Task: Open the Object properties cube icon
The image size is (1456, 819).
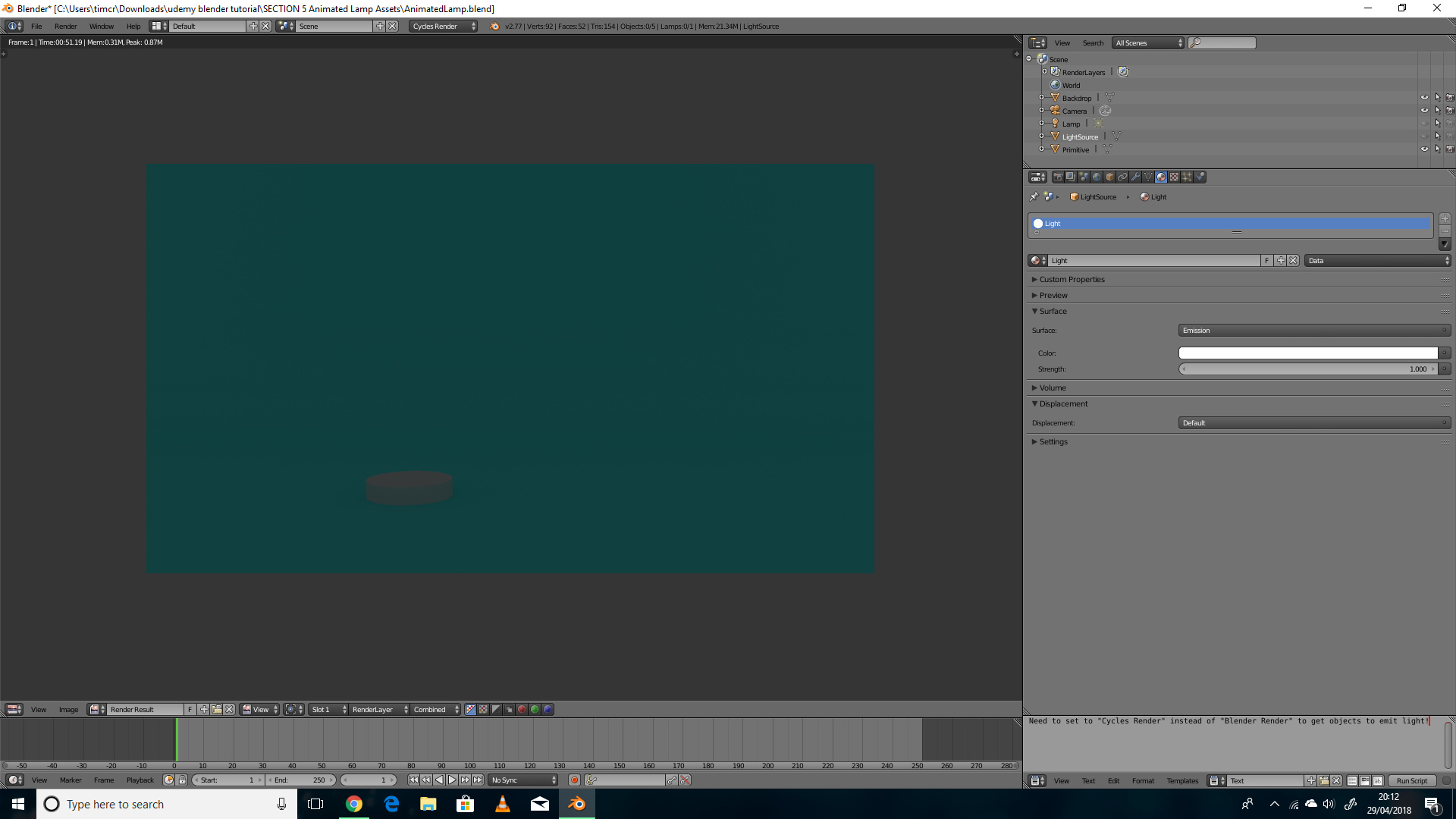Action: pyautogui.click(x=1109, y=177)
